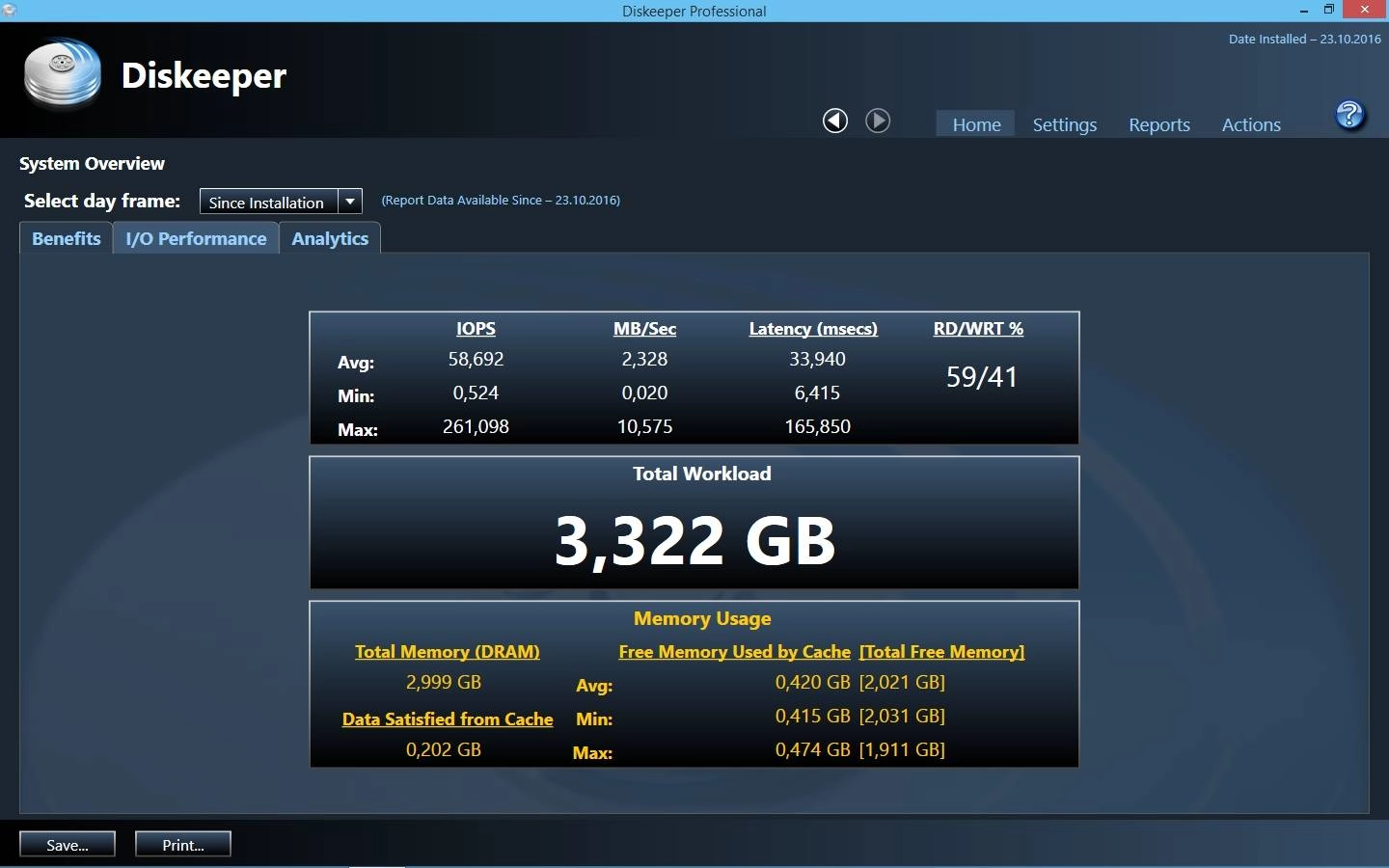Screen dimensions: 1389x868
Task: Click the 0,420 GB average cache value
Action: pyautogui.click(x=812, y=682)
